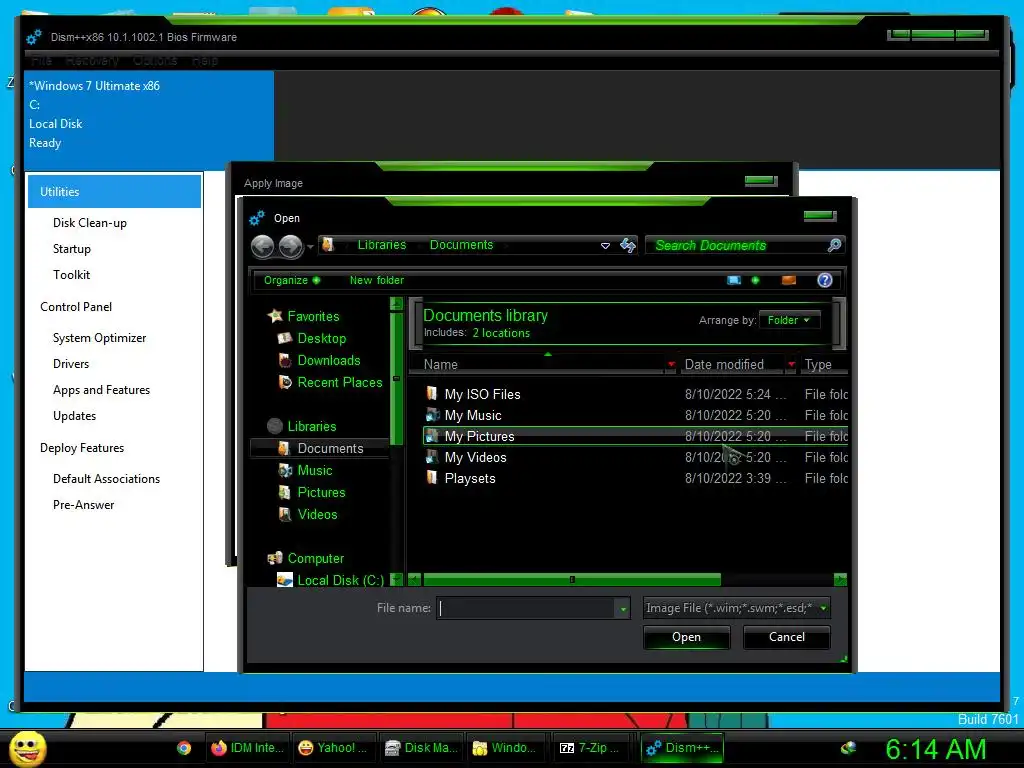Image resolution: width=1024 pixels, height=768 pixels.
Task: Open Date modified column filter arrow
Action: [x=792, y=364]
